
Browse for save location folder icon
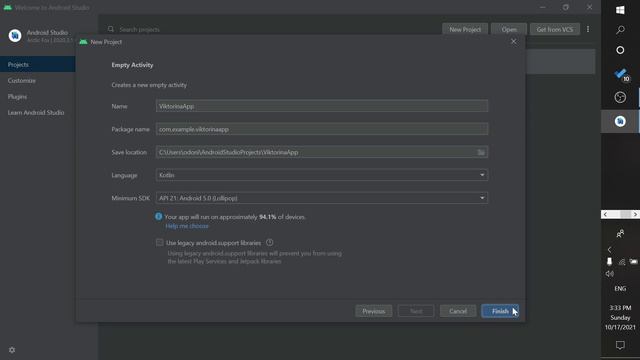[481, 152]
